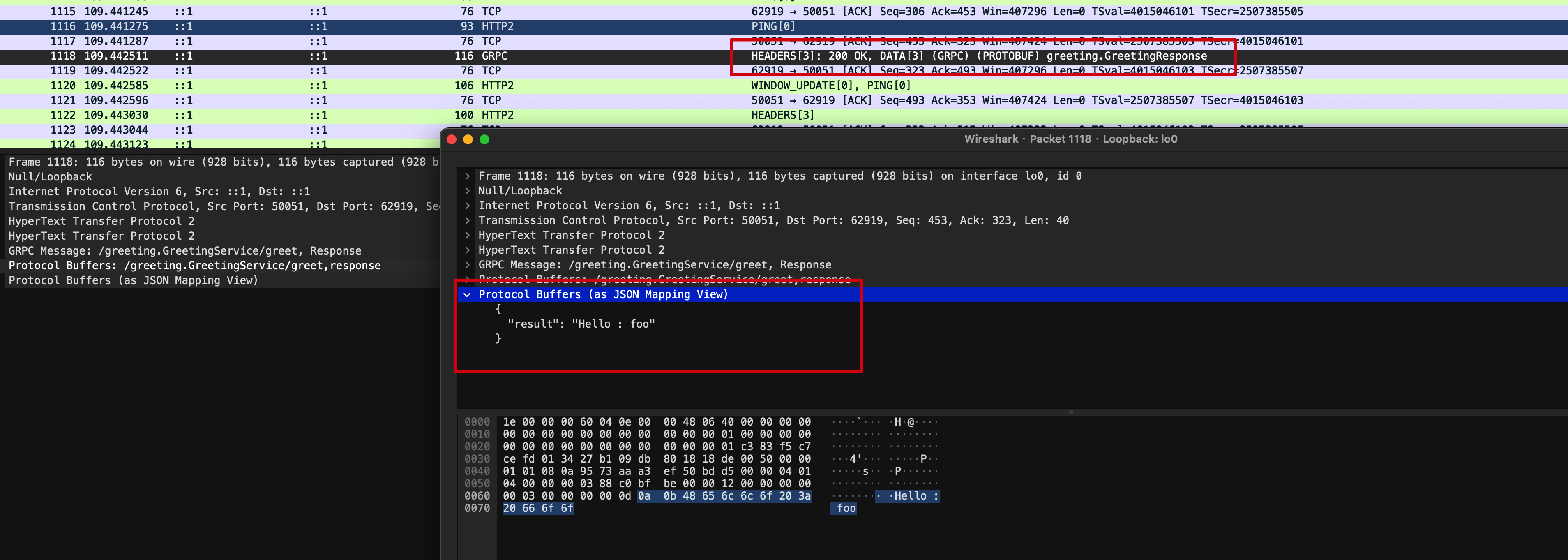Expand GRPC Message chevron in packet window
Image resolution: width=1568 pixels, height=560 pixels.
[467, 265]
